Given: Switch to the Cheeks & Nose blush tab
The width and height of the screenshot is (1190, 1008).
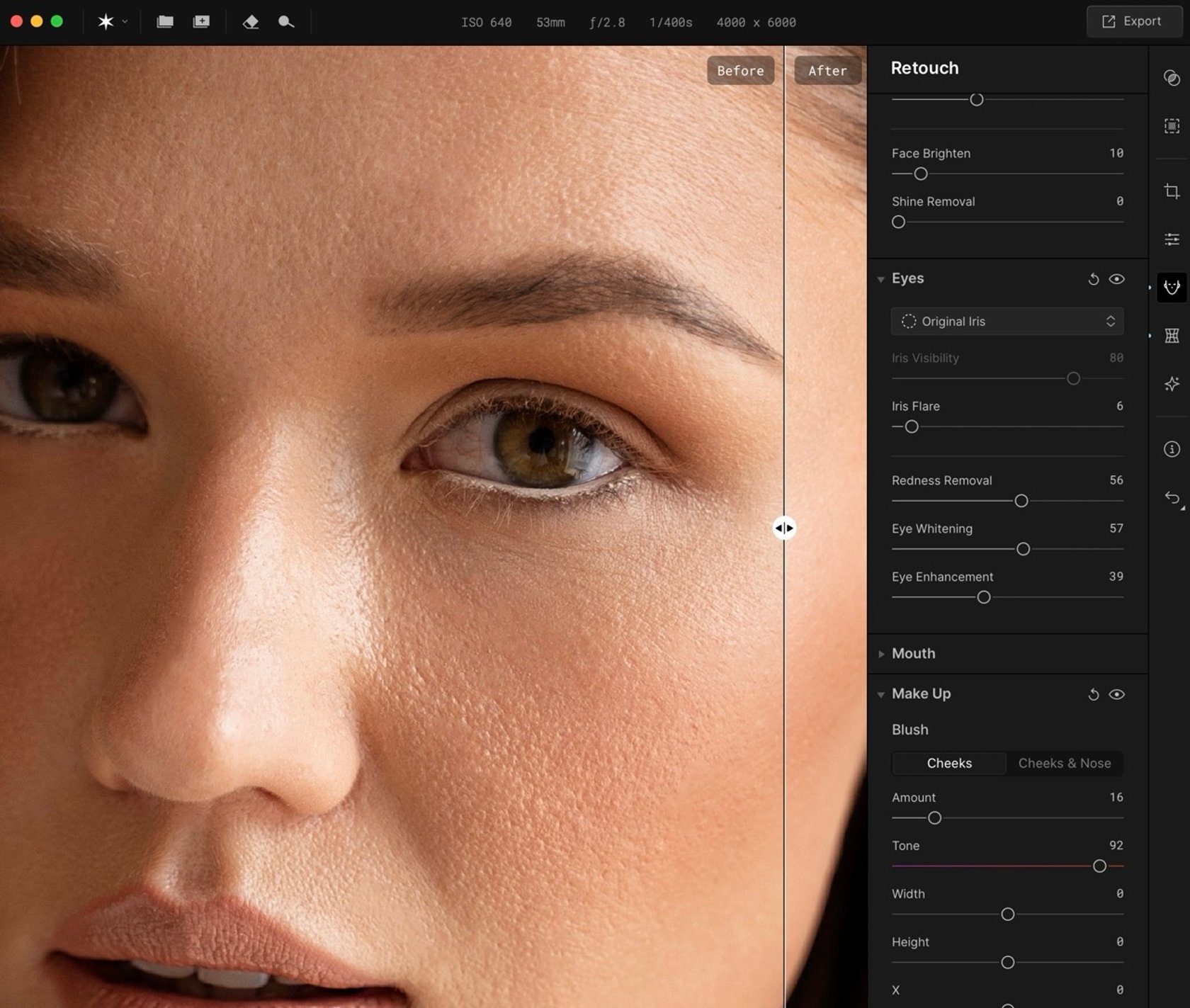Looking at the screenshot, I should point(1064,763).
